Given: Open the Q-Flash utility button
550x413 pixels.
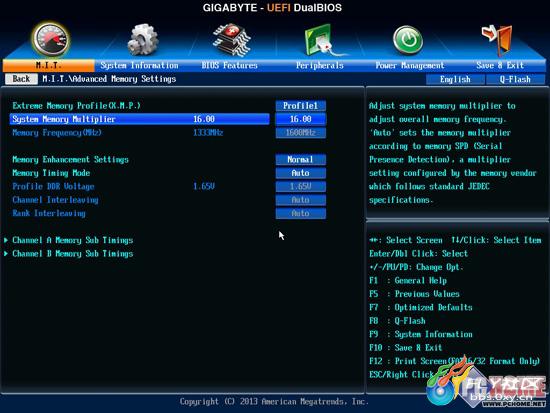Looking at the screenshot, I should [x=515, y=79].
